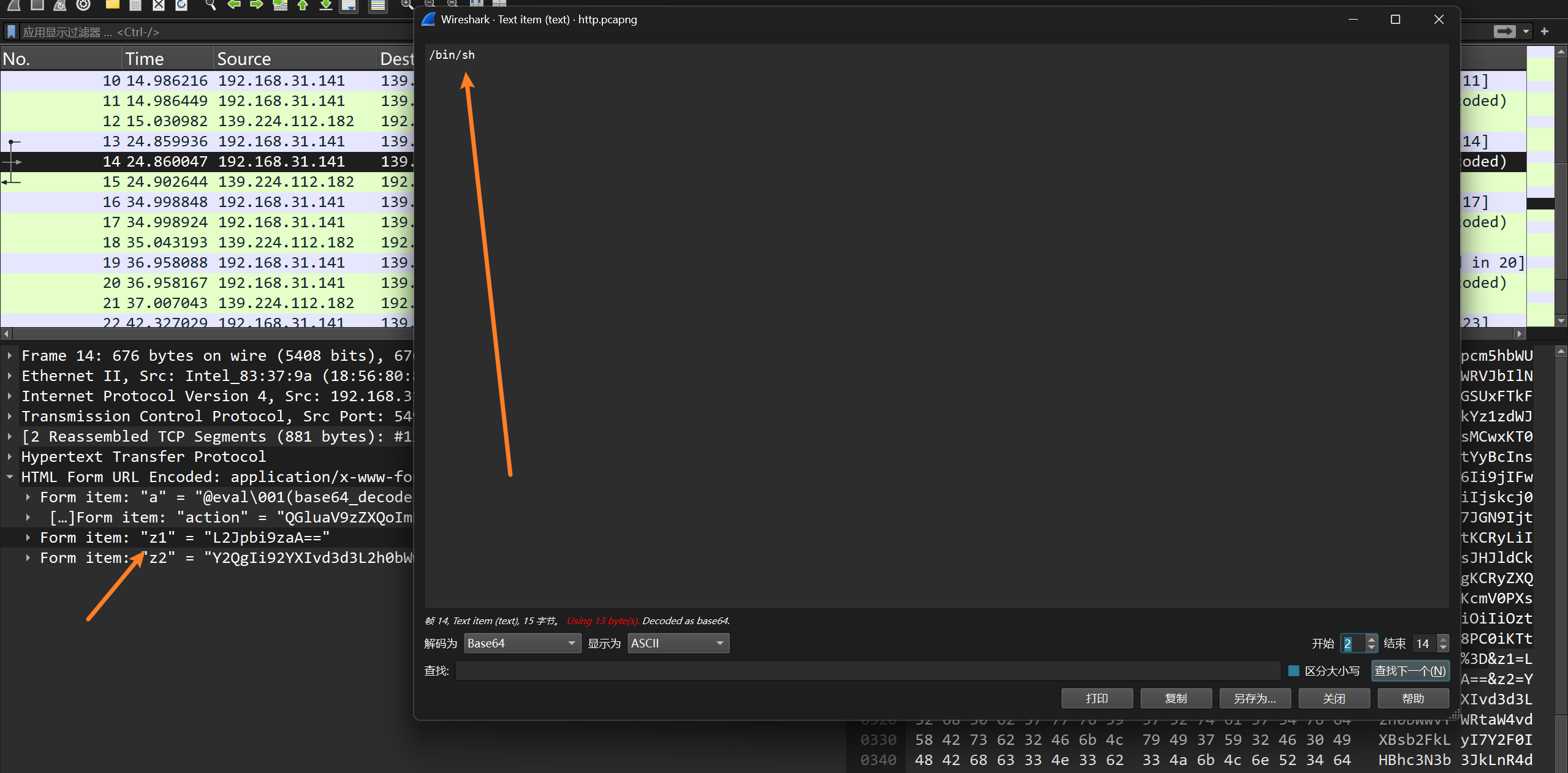Click the display filter bookmark icon
This screenshot has width=1568, height=773.
click(x=11, y=31)
